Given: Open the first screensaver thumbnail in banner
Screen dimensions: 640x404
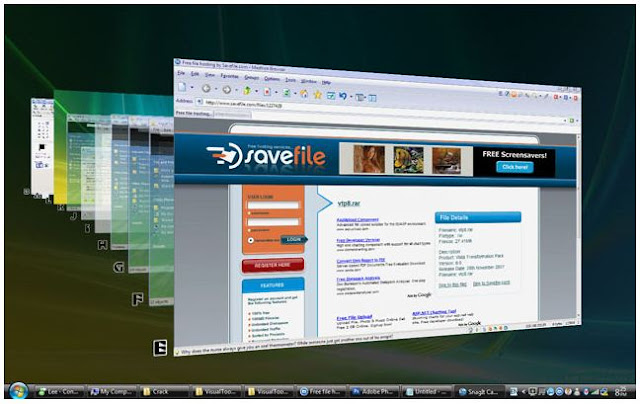Looking at the screenshot, I should click(x=369, y=159).
